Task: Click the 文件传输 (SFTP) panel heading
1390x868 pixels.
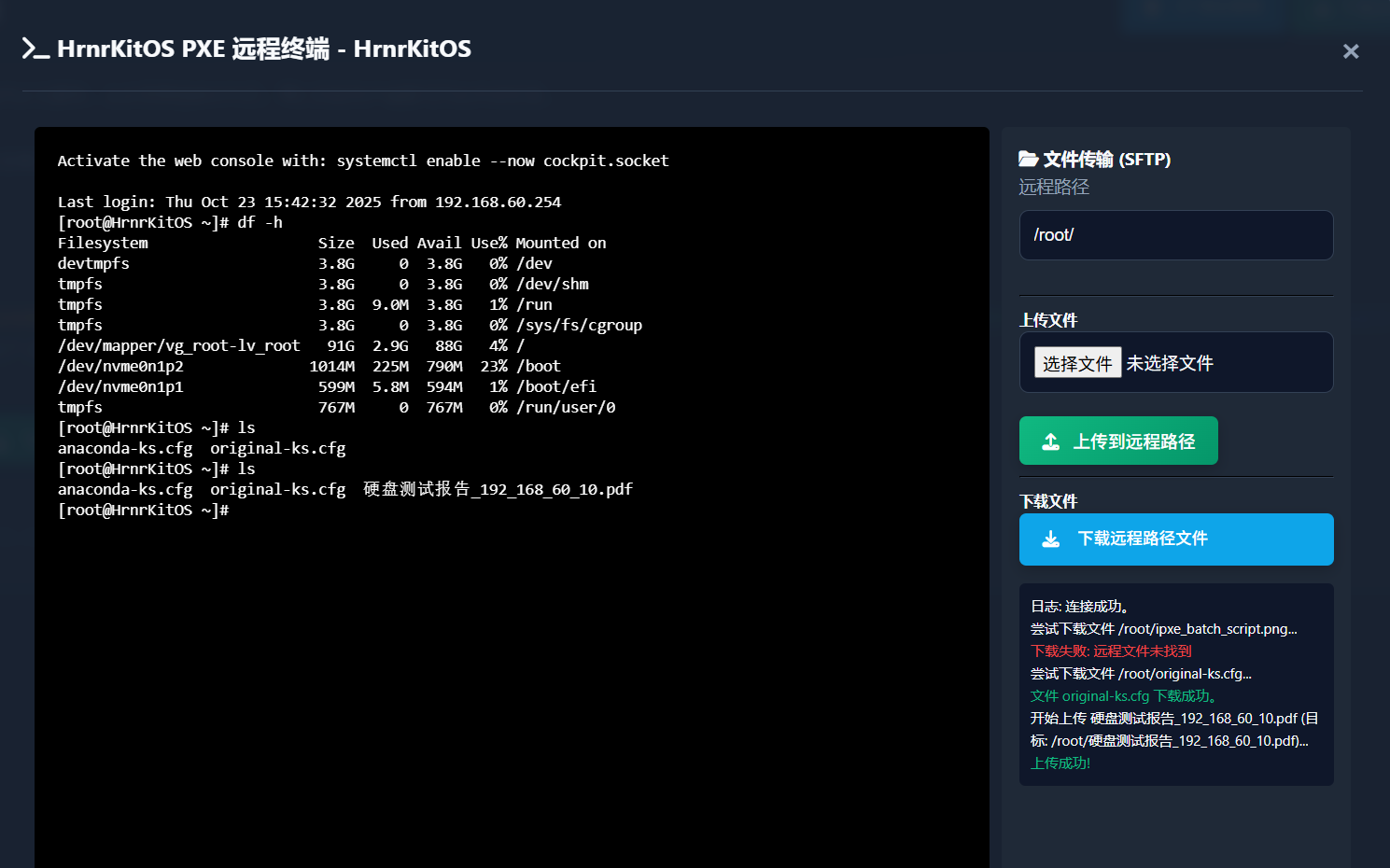Action: tap(1106, 160)
